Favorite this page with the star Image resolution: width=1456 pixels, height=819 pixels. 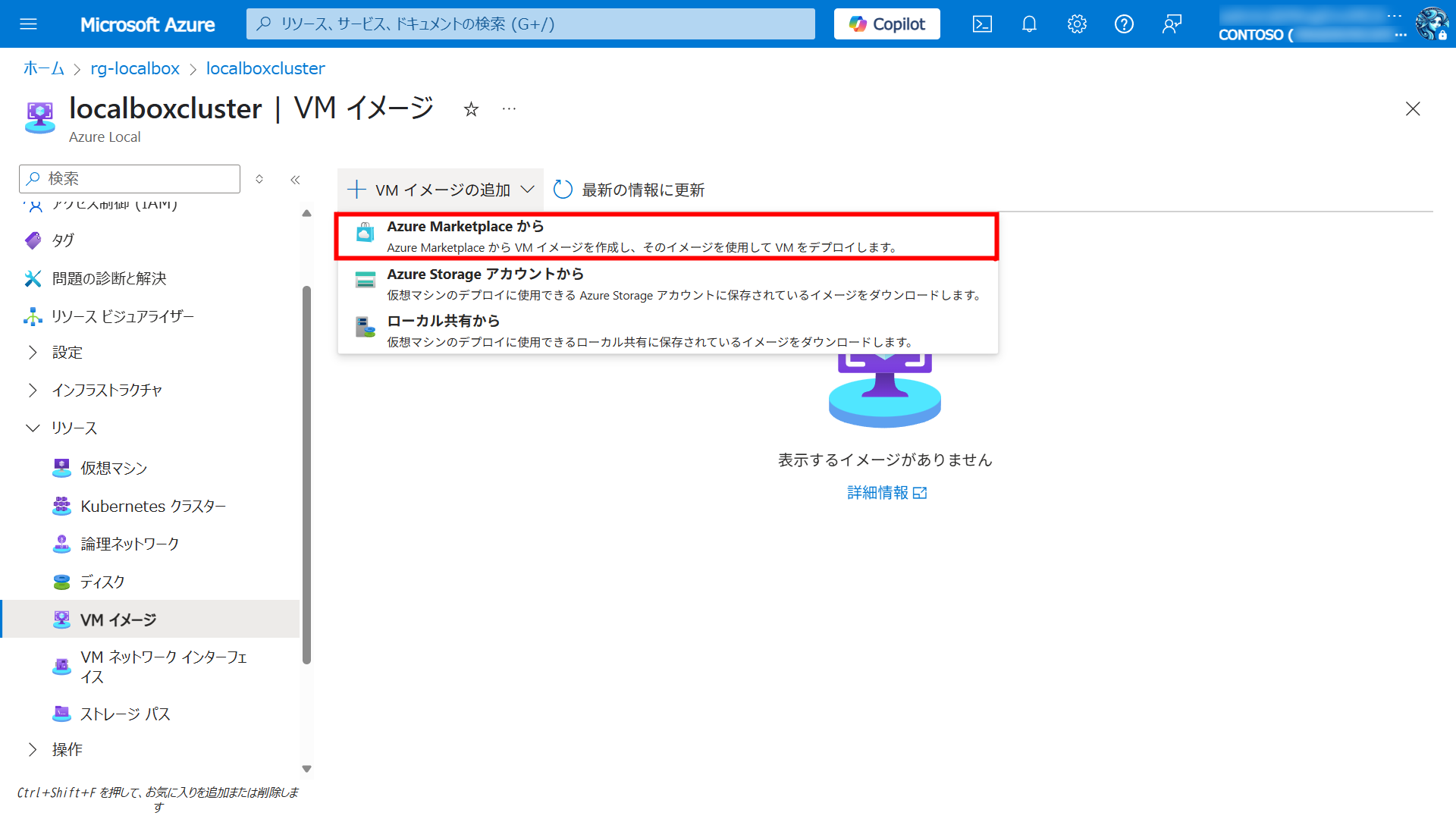pos(471,110)
